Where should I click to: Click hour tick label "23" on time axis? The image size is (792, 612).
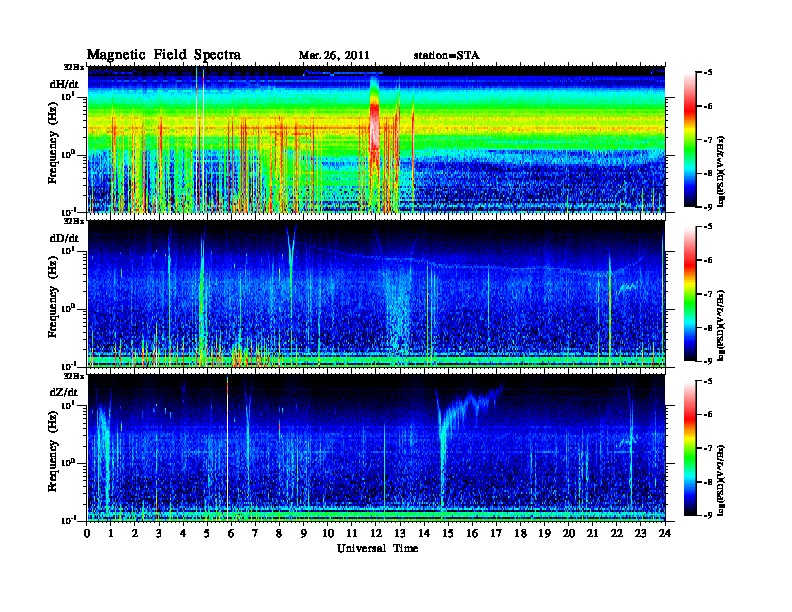641,534
